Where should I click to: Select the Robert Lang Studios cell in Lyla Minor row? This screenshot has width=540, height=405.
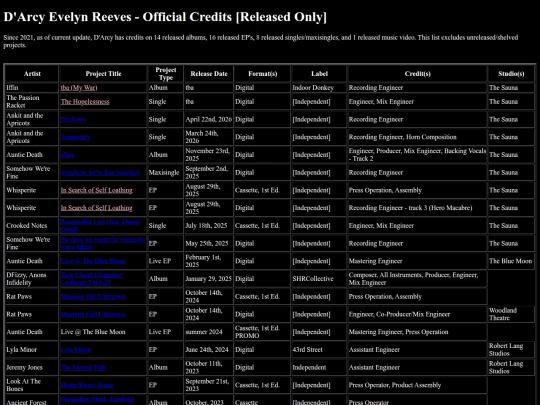[x=511, y=350]
